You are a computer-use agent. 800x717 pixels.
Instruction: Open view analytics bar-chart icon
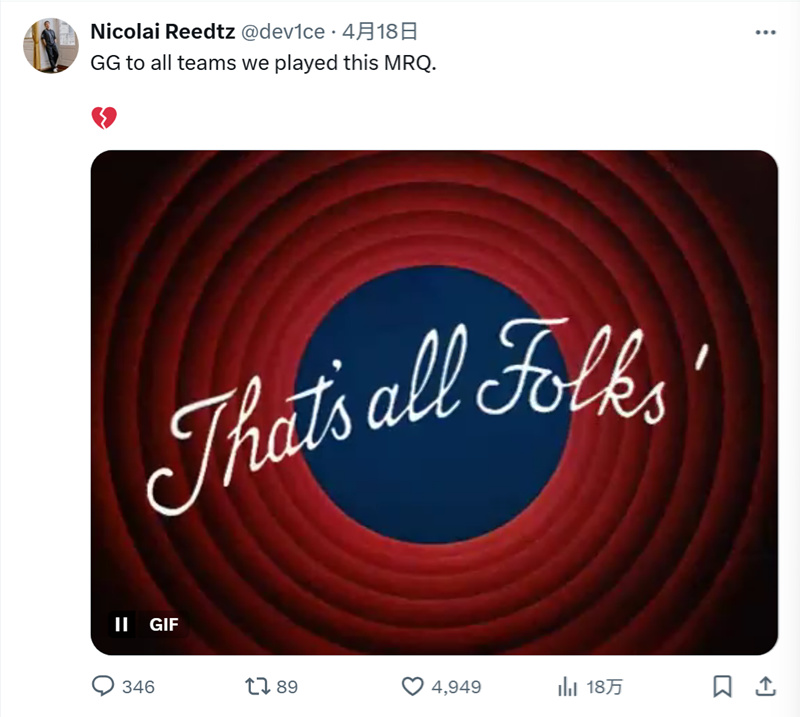click(567, 686)
